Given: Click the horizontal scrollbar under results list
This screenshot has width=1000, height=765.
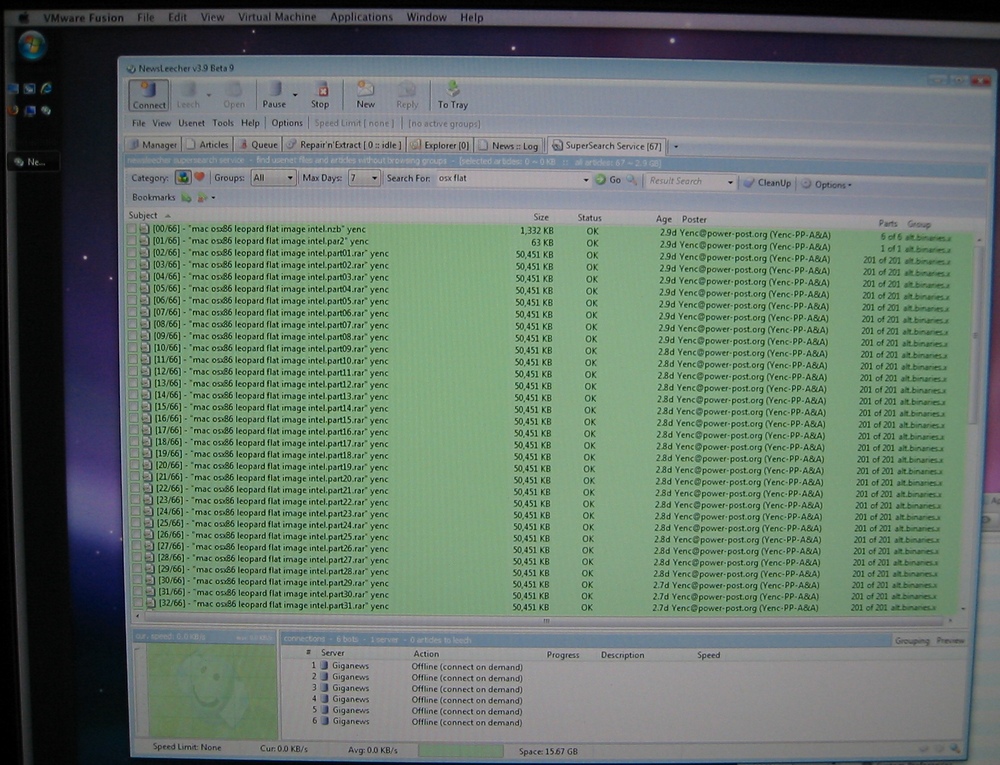Looking at the screenshot, I should point(545,619).
